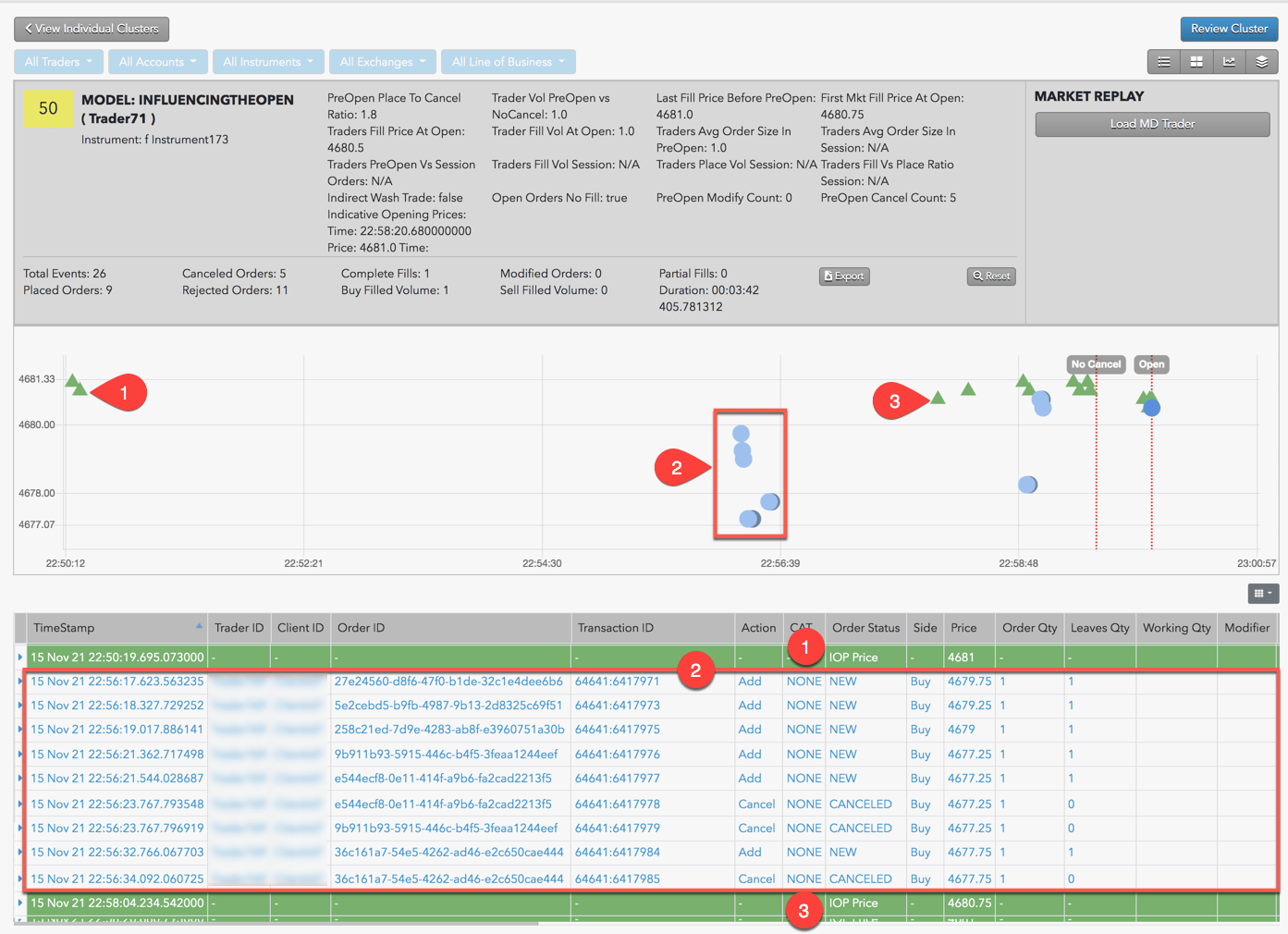Go back via View Individual Clusters
This screenshot has width=1288, height=934.
coord(92,29)
